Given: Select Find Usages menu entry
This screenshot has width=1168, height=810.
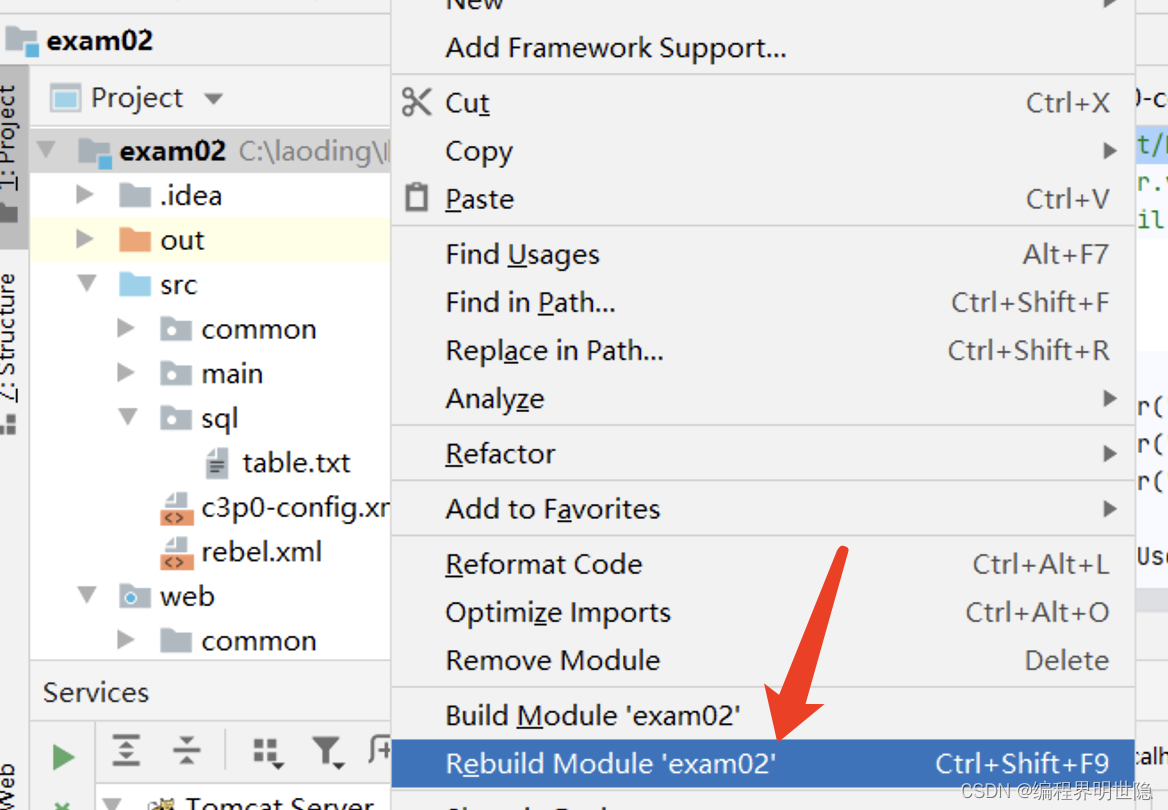Looking at the screenshot, I should [x=522, y=254].
